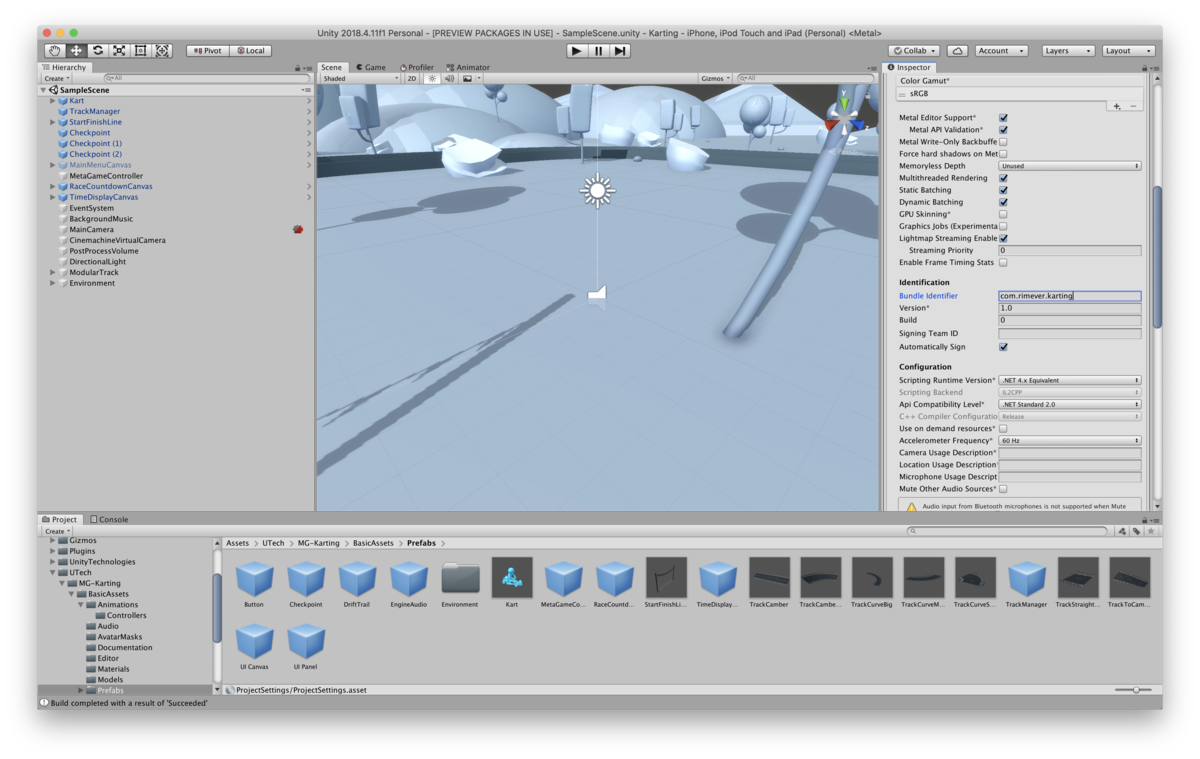This screenshot has height=759, width=1200.
Task: Select the Rect transform tool
Action: (143, 50)
